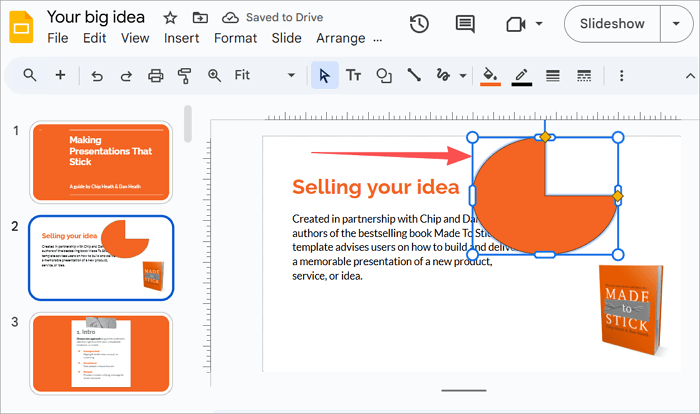Click the top-left resize handle of the shape
This screenshot has width=700, height=414.
tap(472, 137)
